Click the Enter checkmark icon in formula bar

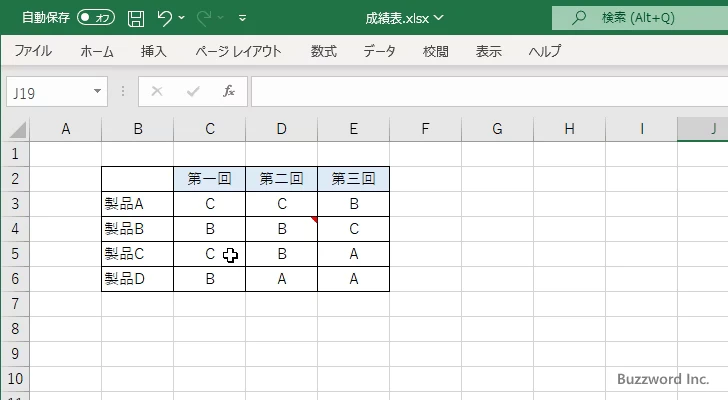(x=193, y=91)
